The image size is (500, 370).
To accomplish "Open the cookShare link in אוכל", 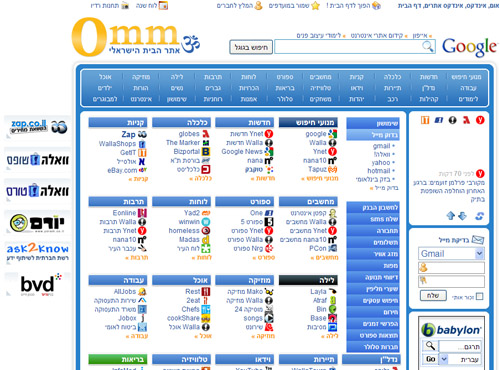I will click(x=183, y=318).
